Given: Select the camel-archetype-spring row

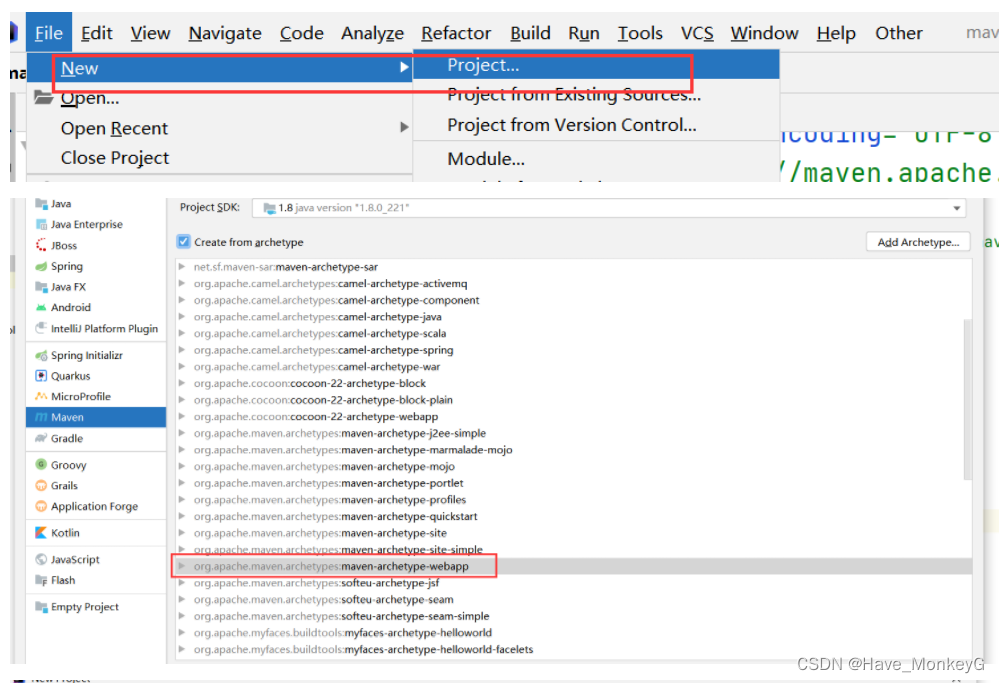Looking at the screenshot, I should click(573, 350).
